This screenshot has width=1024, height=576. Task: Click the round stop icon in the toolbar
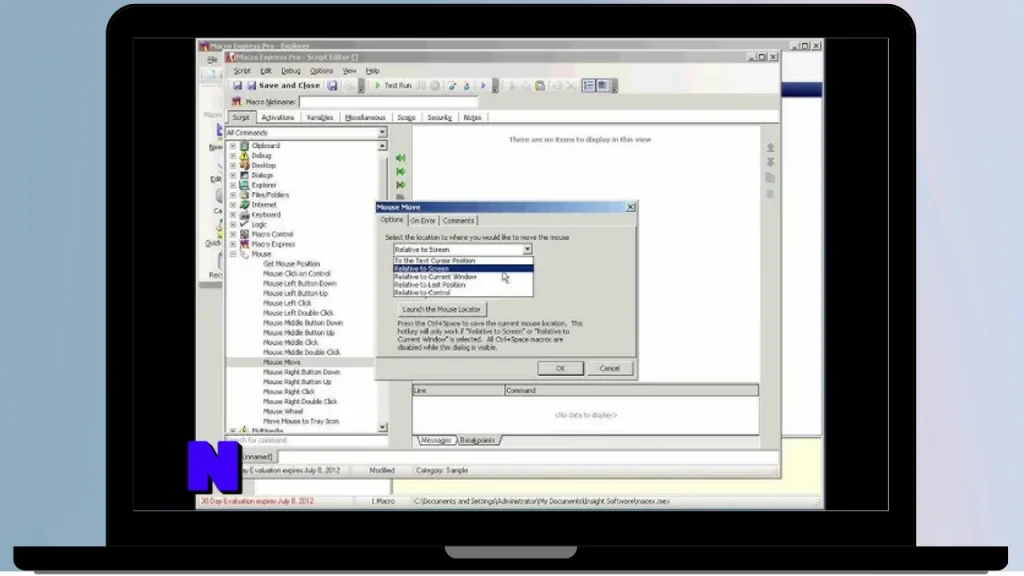tap(435, 86)
